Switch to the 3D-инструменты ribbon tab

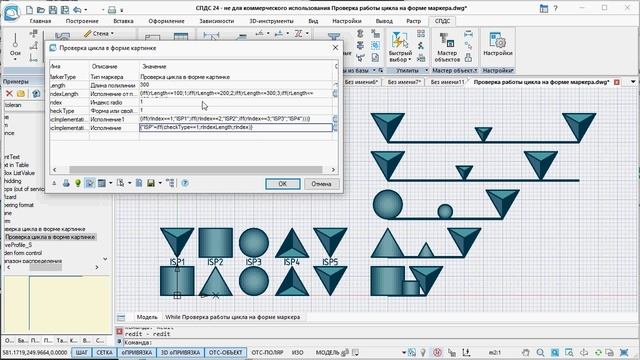(x=271, y=21)
